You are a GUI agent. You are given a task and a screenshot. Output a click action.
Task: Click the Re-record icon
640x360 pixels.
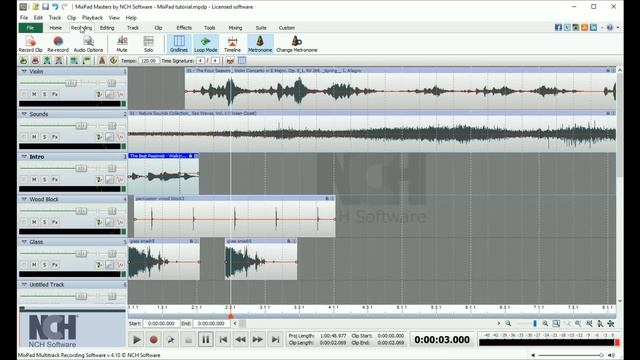58,44
